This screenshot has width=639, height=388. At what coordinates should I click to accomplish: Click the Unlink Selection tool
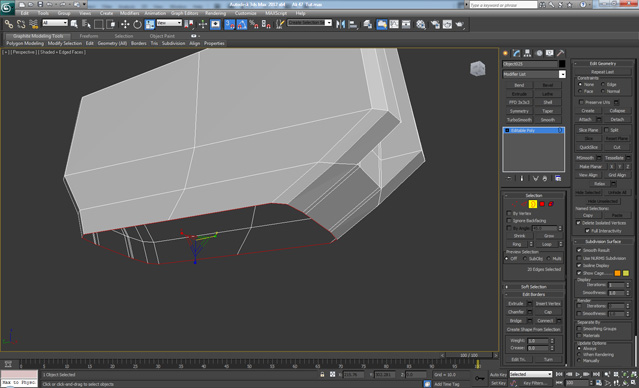click(21, 24)
